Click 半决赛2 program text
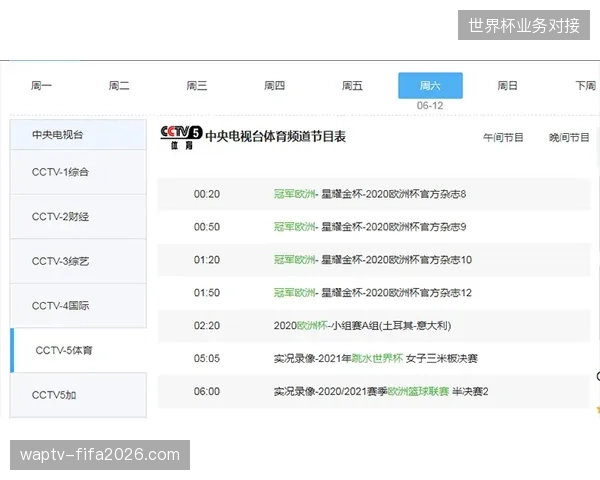The width and height of the screenshot is (600, 480). pos(470,392)
